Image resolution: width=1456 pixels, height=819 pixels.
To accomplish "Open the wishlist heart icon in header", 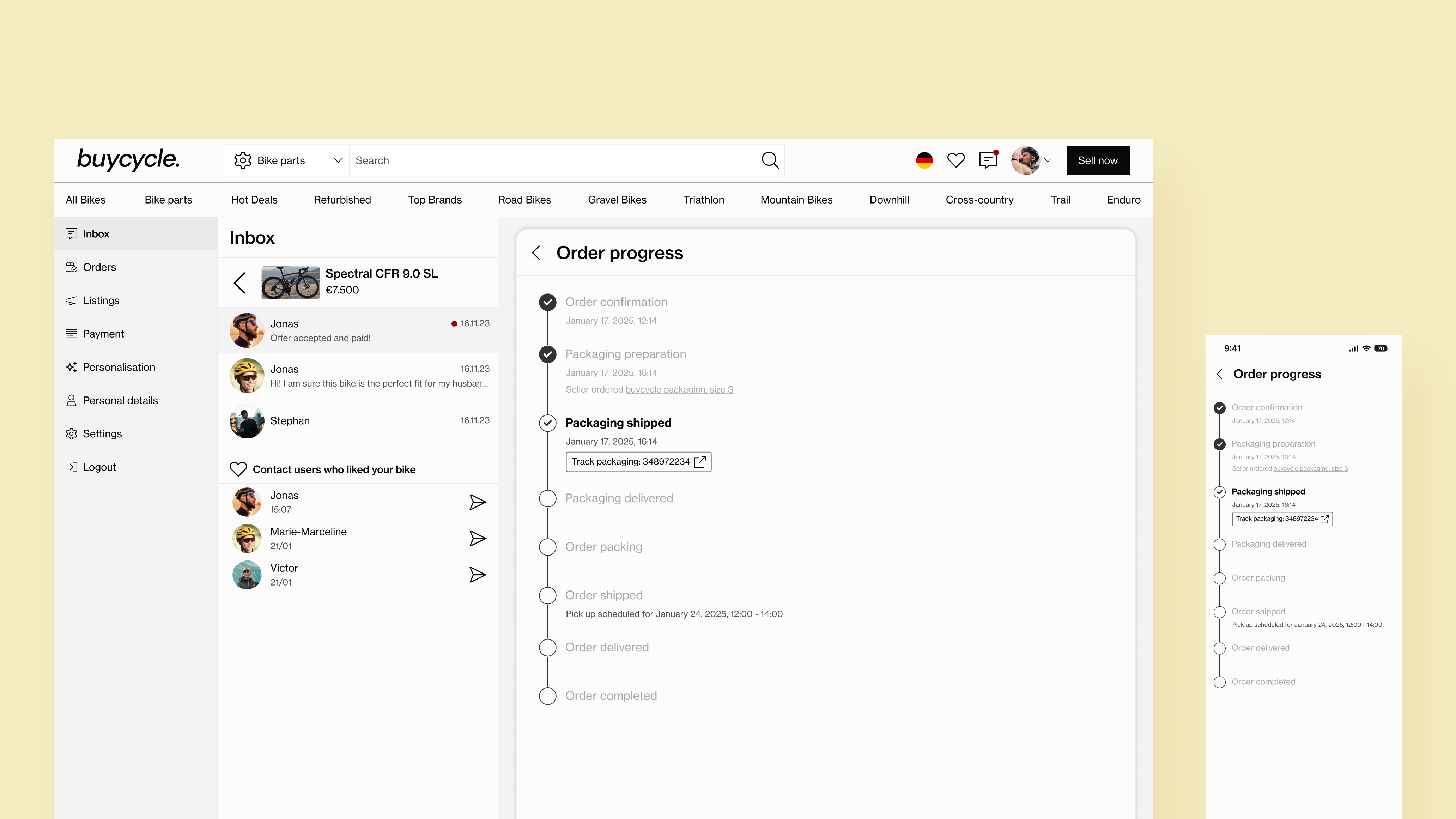I will pos(956,160).
